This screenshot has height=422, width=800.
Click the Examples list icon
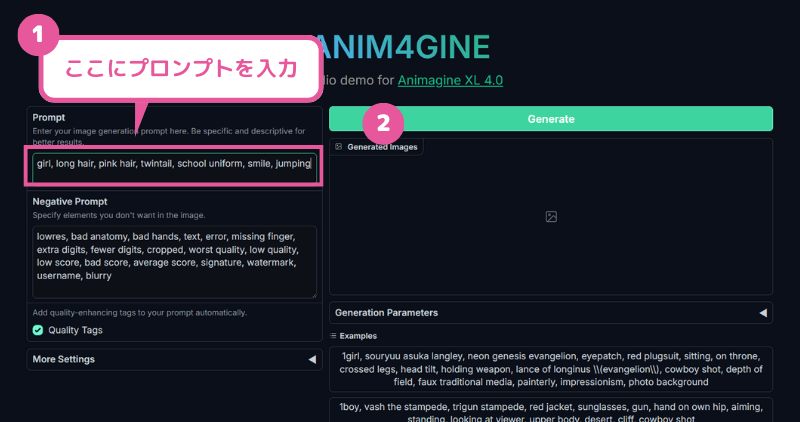[x=333, y=336]
